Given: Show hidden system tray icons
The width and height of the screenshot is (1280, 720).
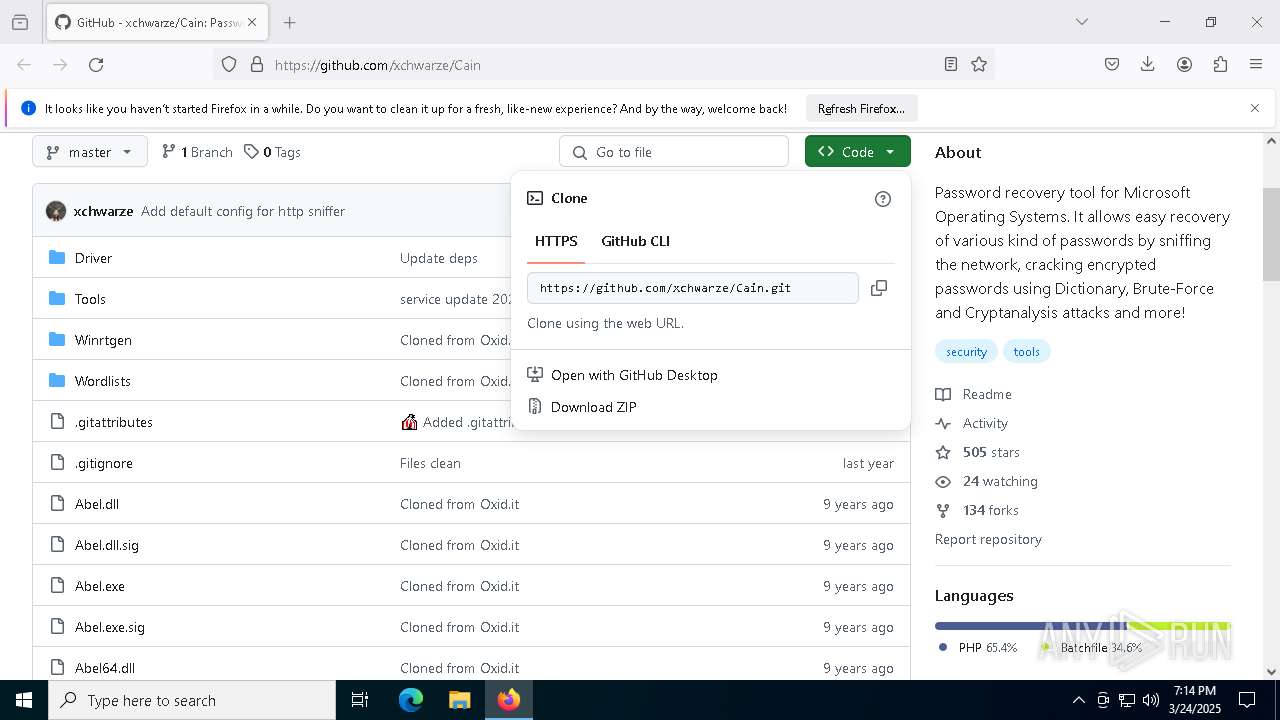Looking at the screenshot, I should click(x=1078, y=700).
